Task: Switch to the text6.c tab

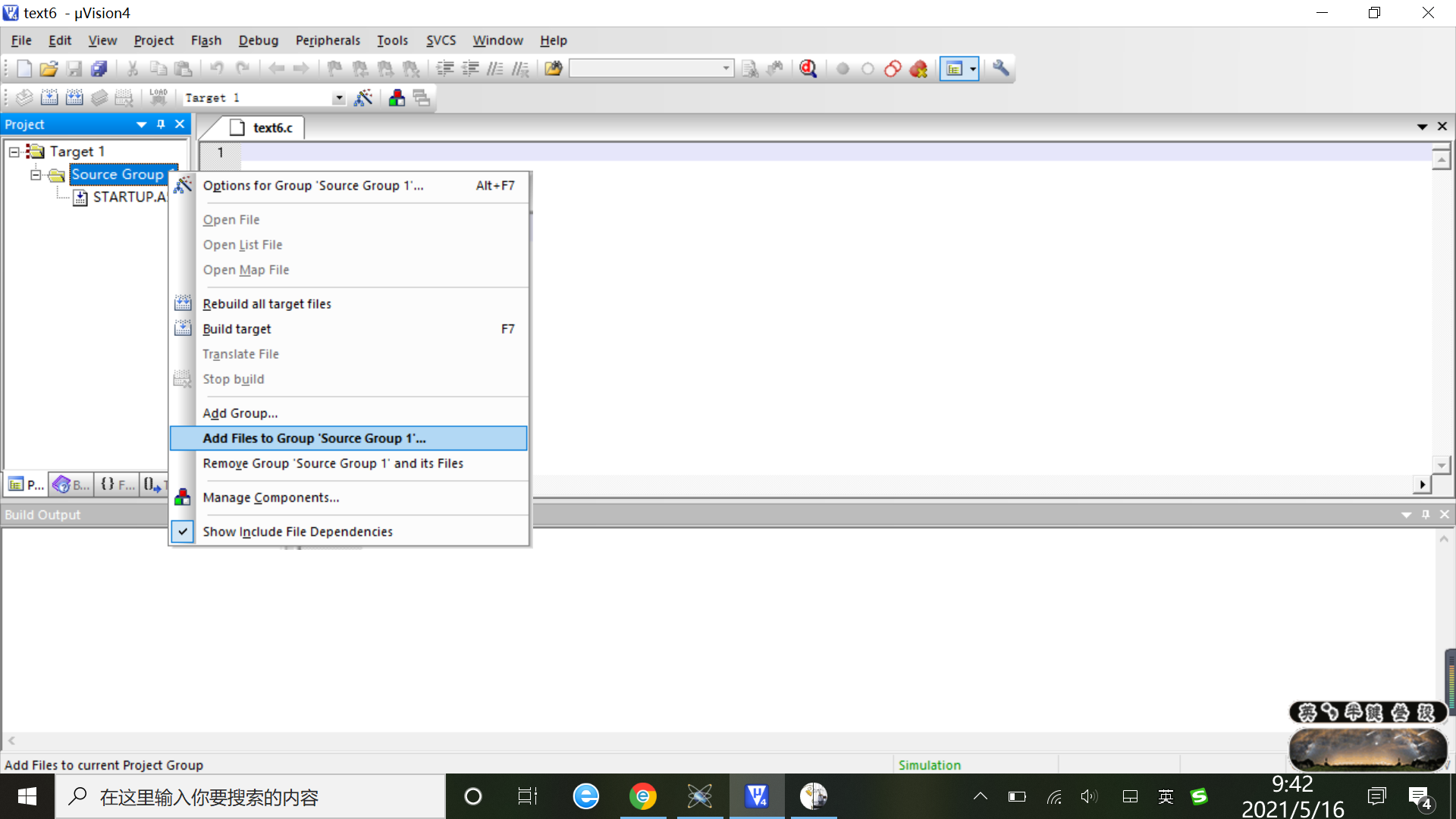Action: (271, 127)
